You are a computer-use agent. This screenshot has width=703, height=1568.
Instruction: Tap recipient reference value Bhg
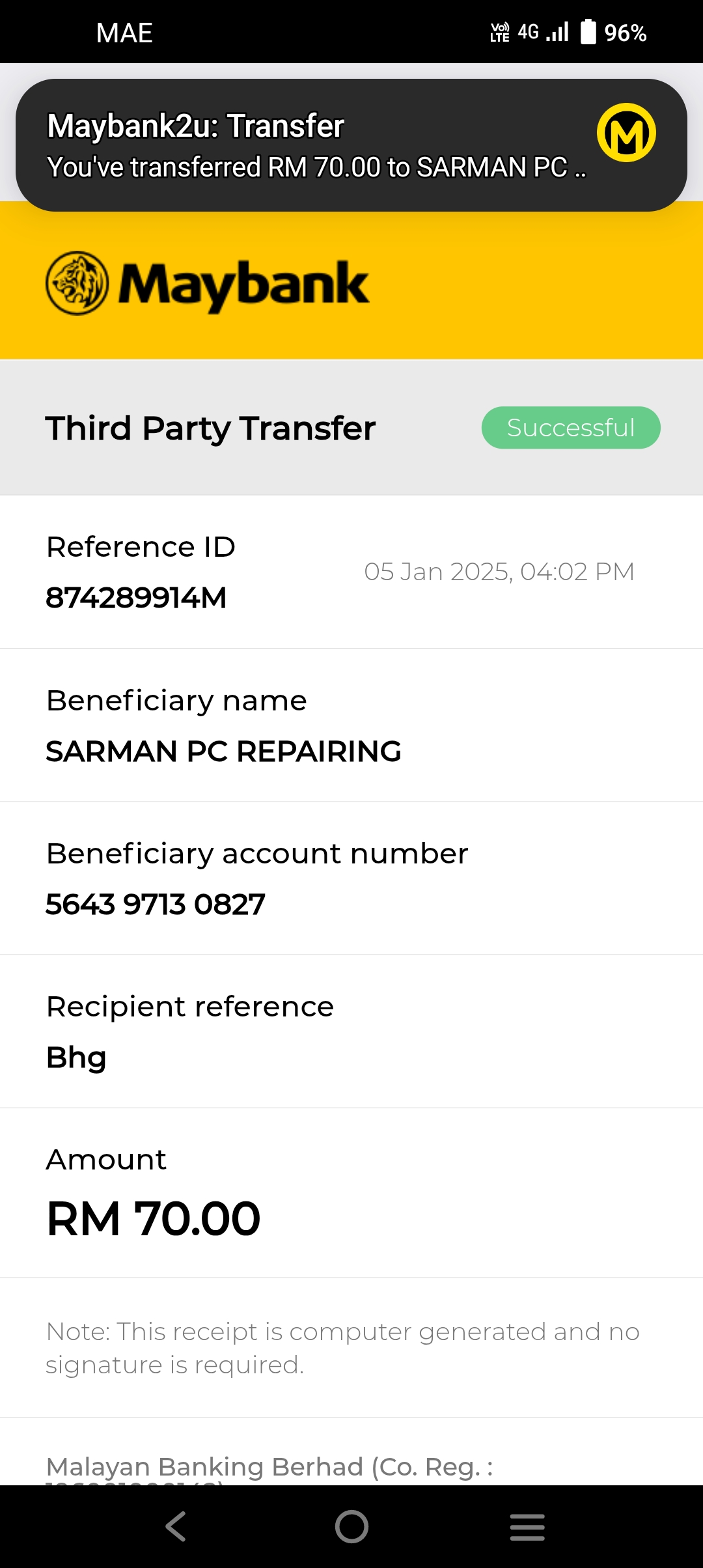76,1058
